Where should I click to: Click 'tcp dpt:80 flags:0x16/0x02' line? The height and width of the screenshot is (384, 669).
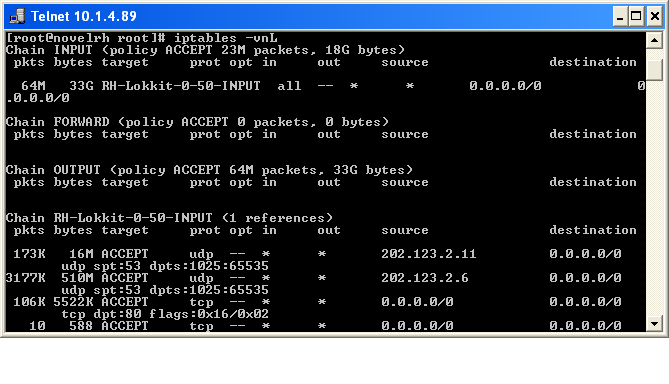[165, 314]
